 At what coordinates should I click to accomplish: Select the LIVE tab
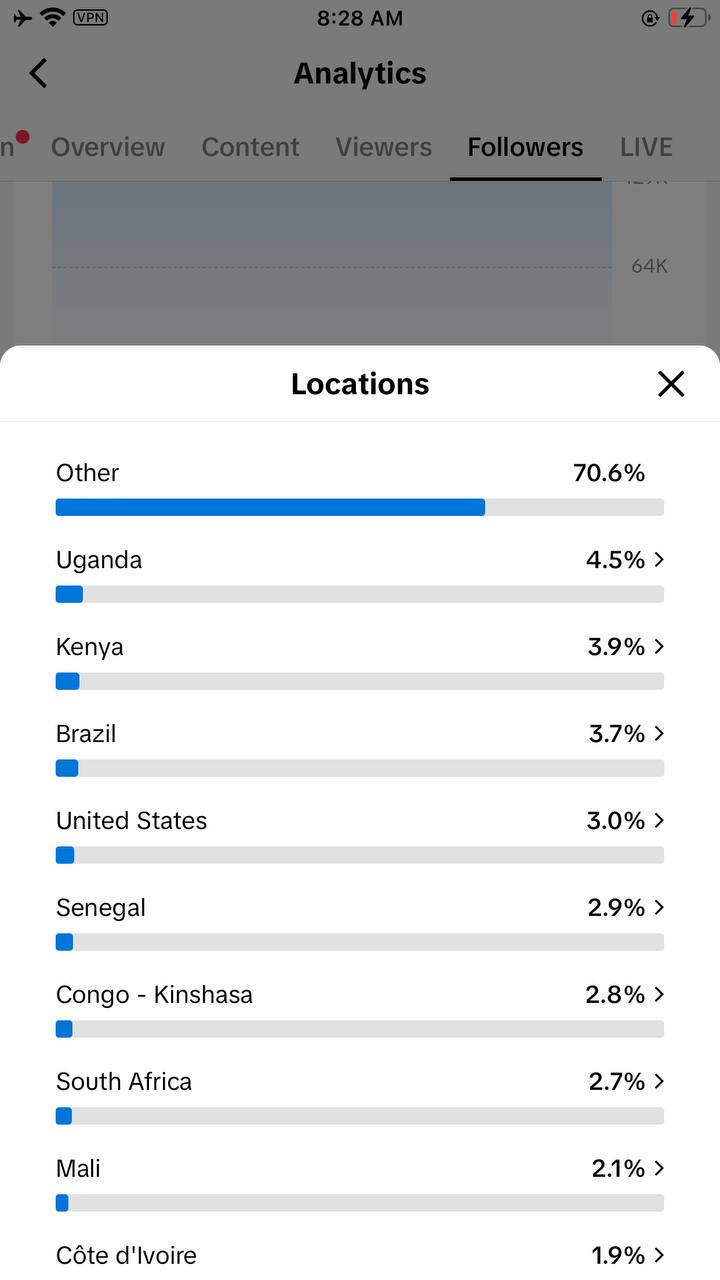[646, 147]
